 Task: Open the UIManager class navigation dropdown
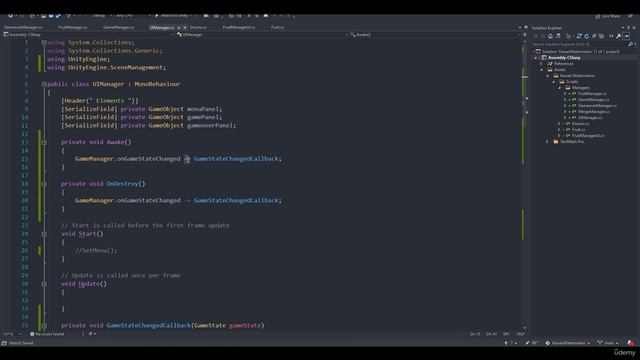[263, 35]
